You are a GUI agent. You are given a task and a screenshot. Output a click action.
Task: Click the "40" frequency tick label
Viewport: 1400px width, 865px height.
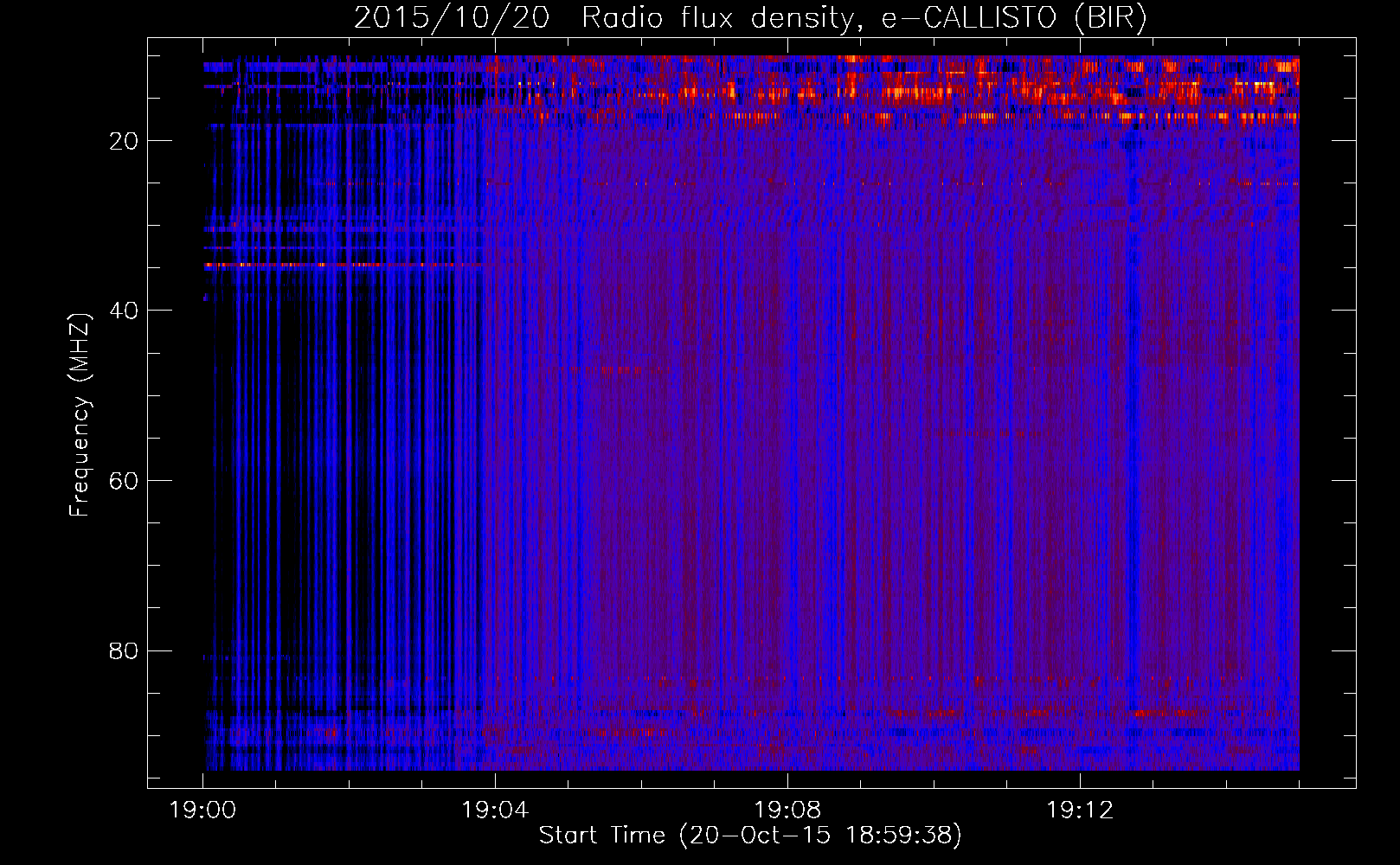[x=124, y=311]
